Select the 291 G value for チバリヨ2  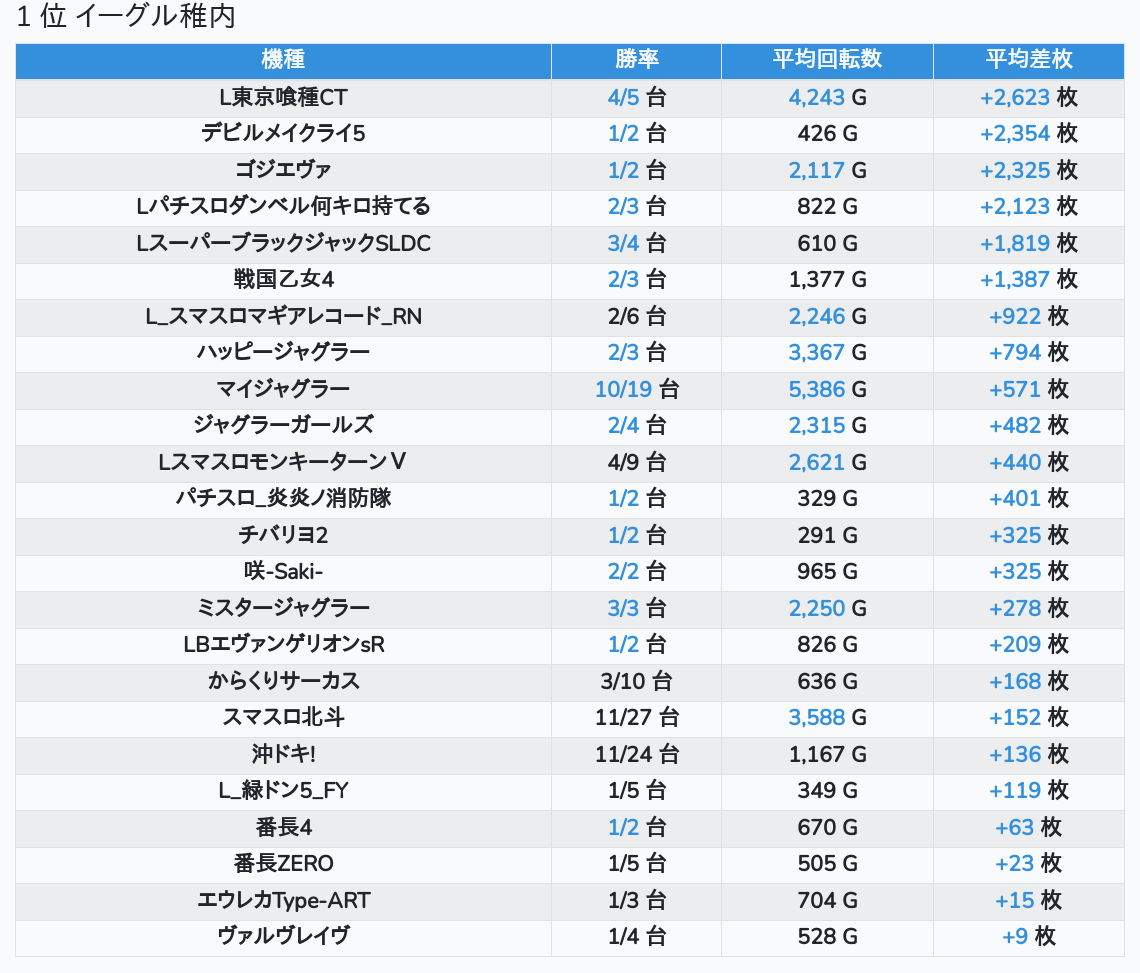point(827,535)
